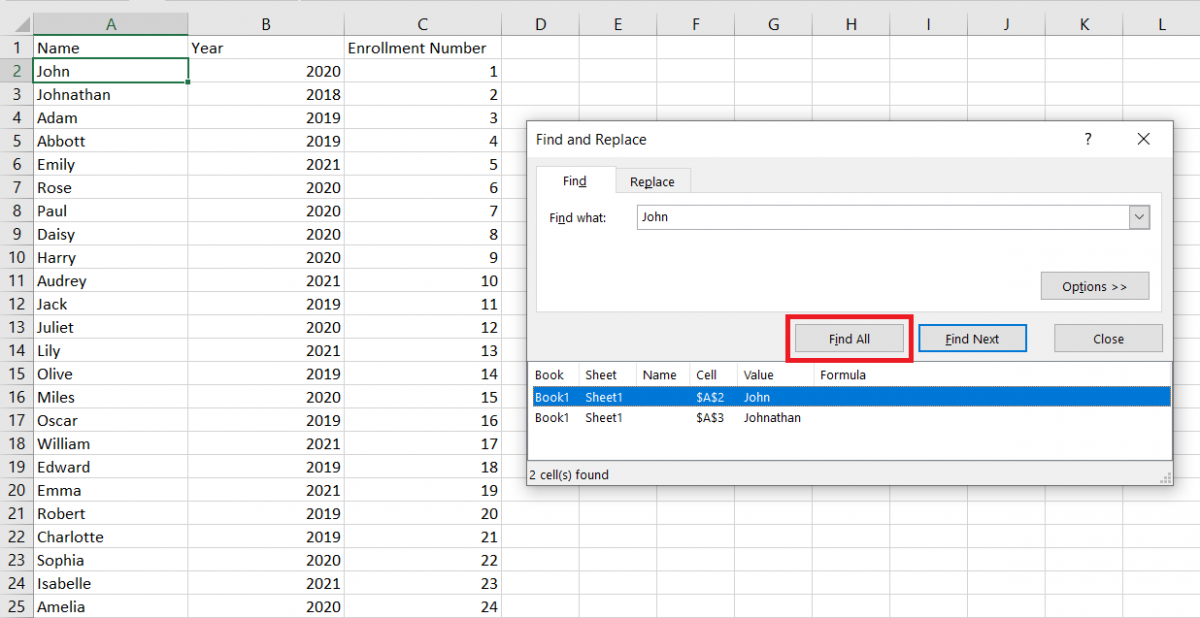Click enrollment number 10 cell
The height and width of the screenshot is (618, 1200).
pos(423,281)
